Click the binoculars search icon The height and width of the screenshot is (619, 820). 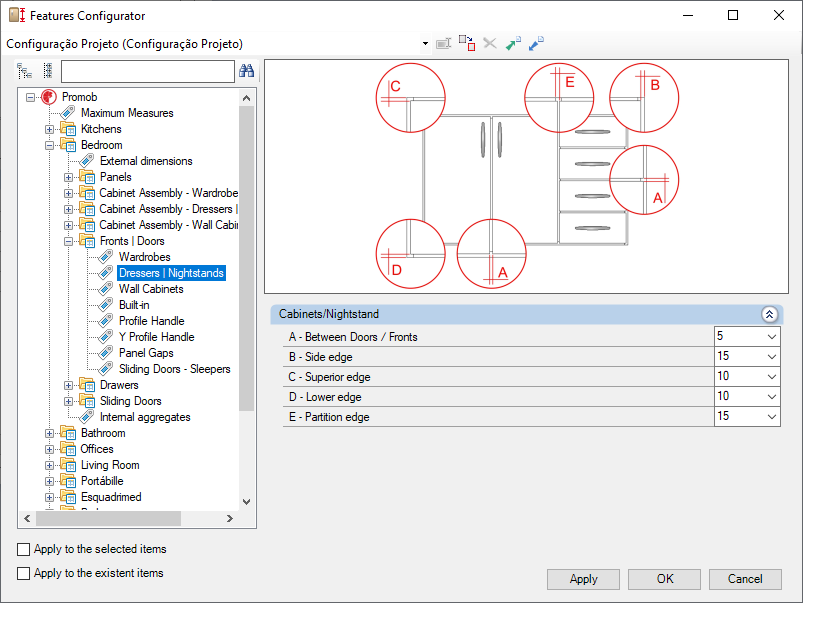click(246, 71)
